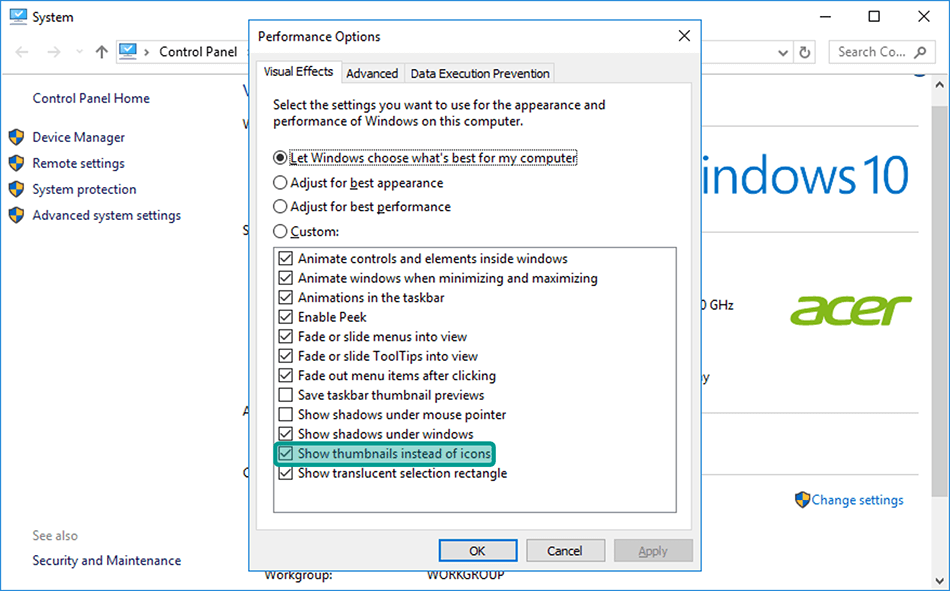The height and width of the screenshot is (591, 950).
Task: Check Show shadows under mouse pointer
Action: pyautogui.click(x=285, y=414)
